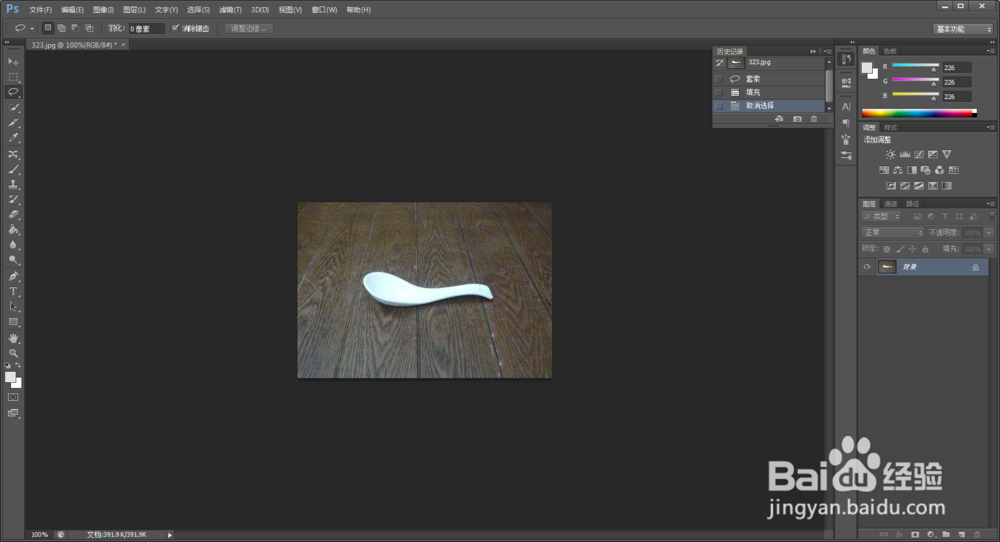Image resolution: width=1000 pixels, height=542 pixels.
Task: Open the 基本功能 workspace dropdown
Action: (x=963, y=29)
